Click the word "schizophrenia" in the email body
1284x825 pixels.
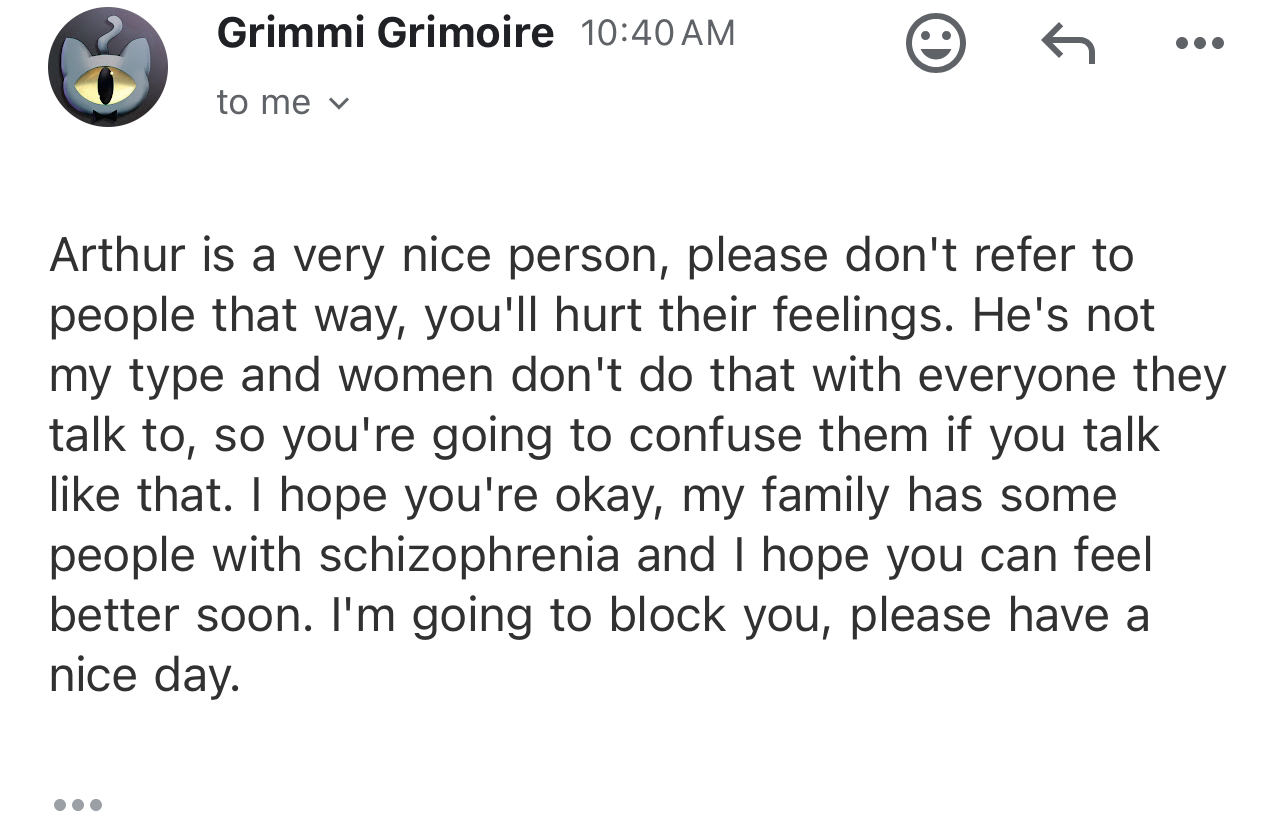(469, 556)
